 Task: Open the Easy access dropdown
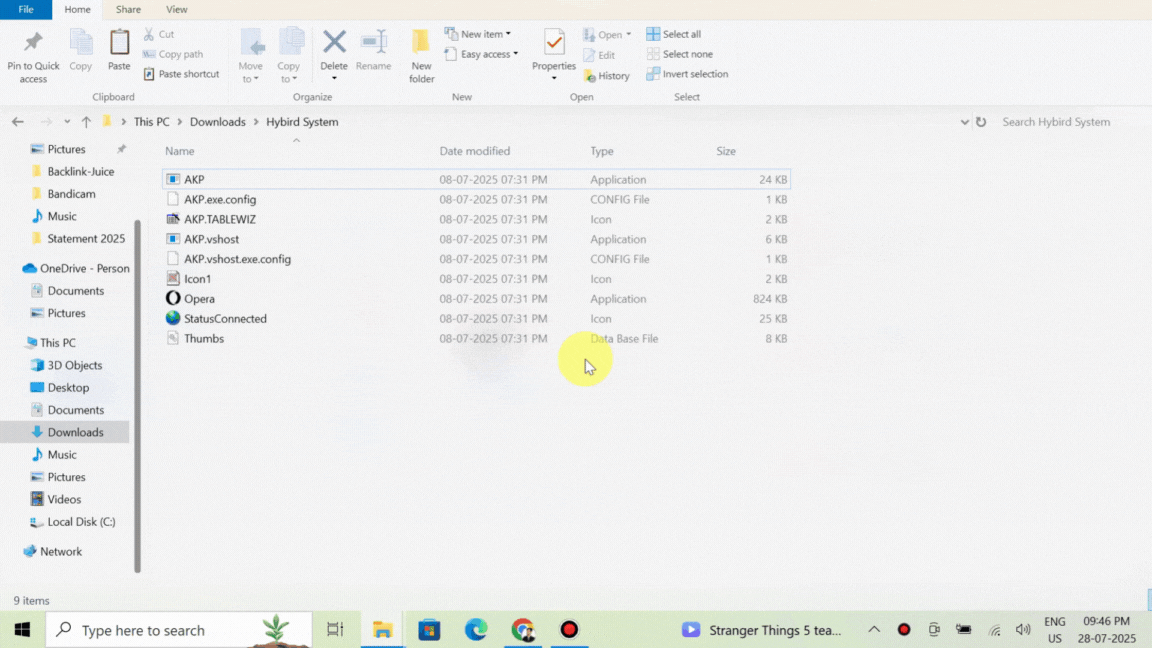[x=482, y=54]
